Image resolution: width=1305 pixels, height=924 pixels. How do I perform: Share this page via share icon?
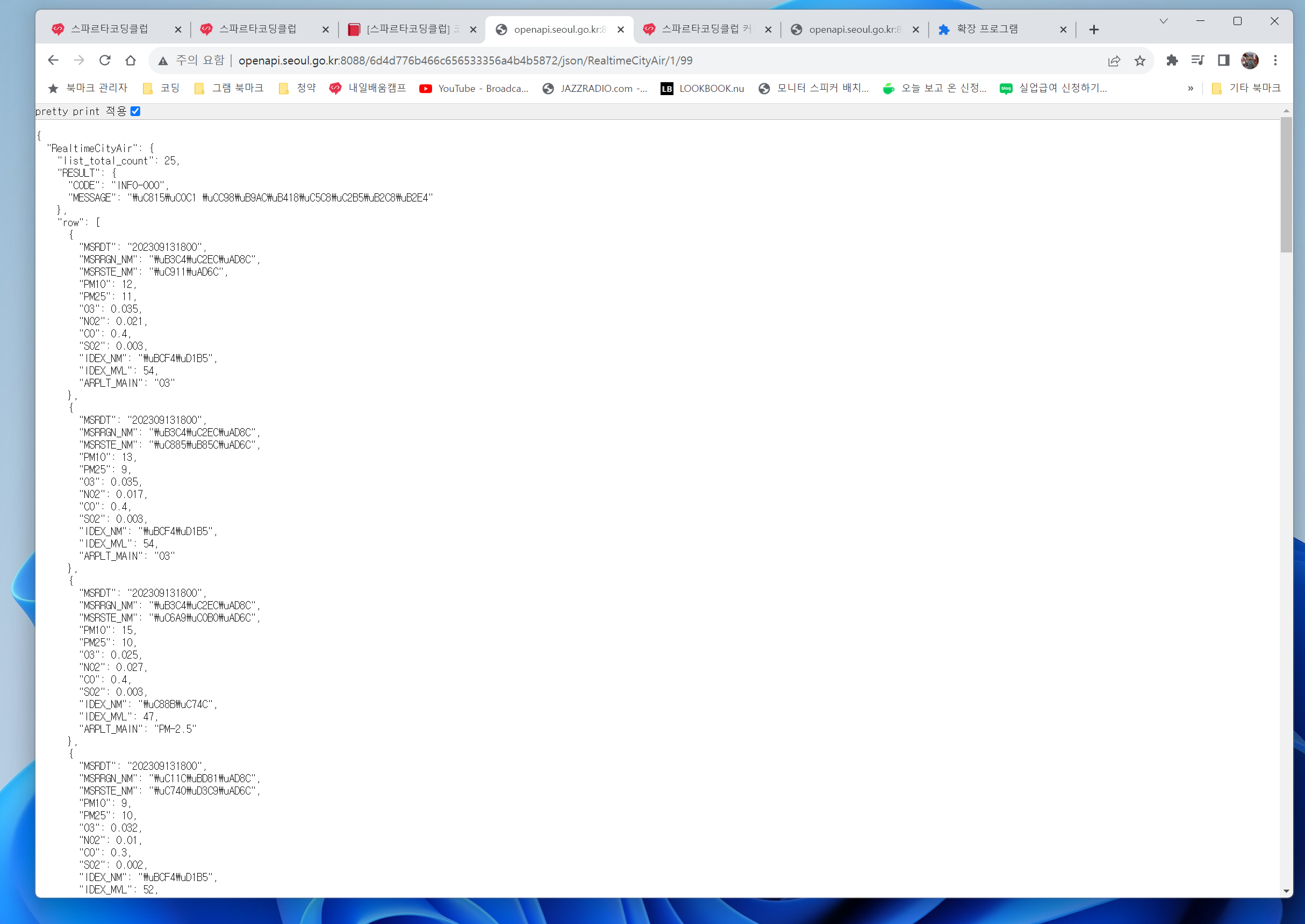coord(1114,61)
